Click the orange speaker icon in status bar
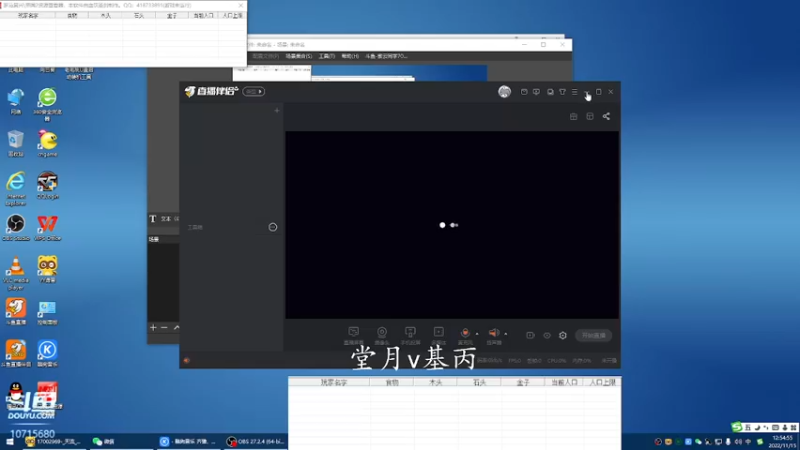This screenshot has height=450, width=800. point(187,361)
